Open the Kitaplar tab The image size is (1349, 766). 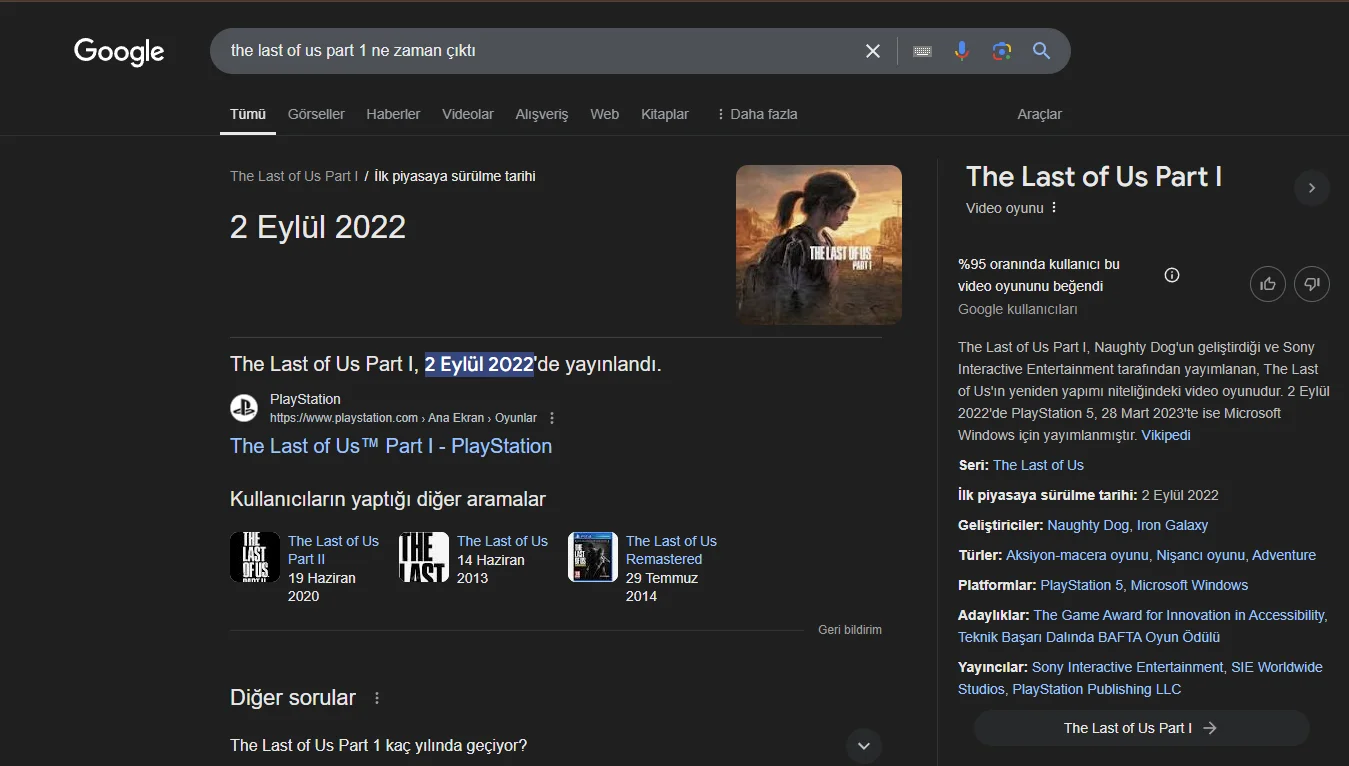tap(665, 114)
